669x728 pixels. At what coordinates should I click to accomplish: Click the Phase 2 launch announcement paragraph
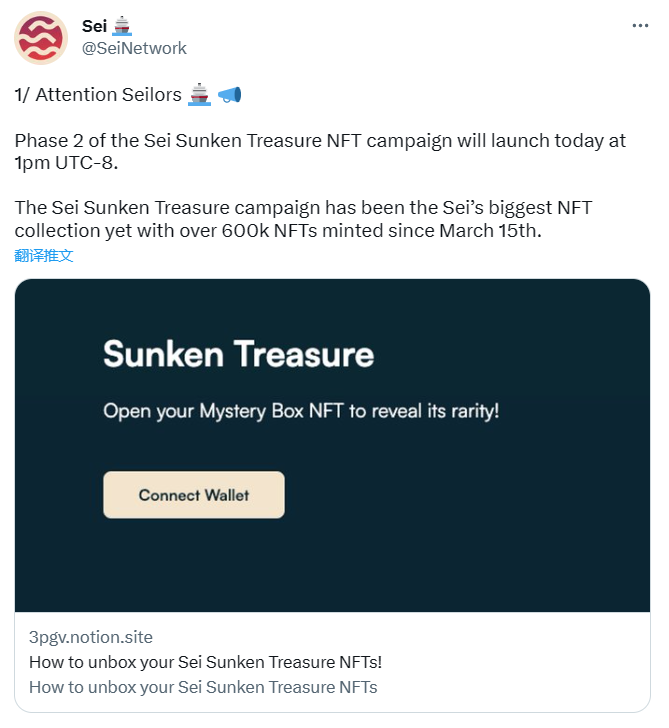[320, 151]
